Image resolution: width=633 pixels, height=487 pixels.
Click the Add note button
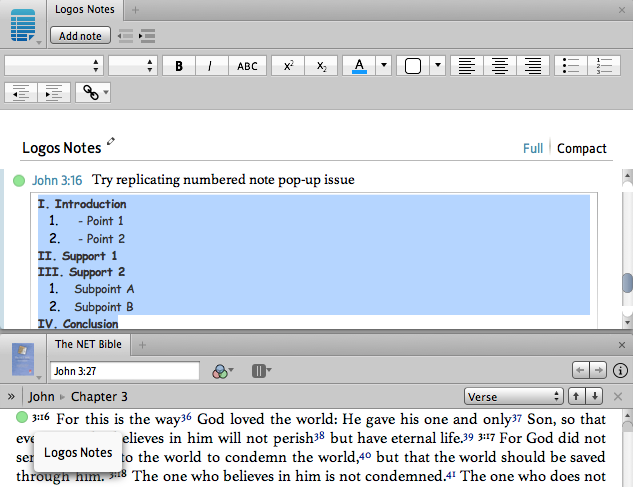click(80, 36)
